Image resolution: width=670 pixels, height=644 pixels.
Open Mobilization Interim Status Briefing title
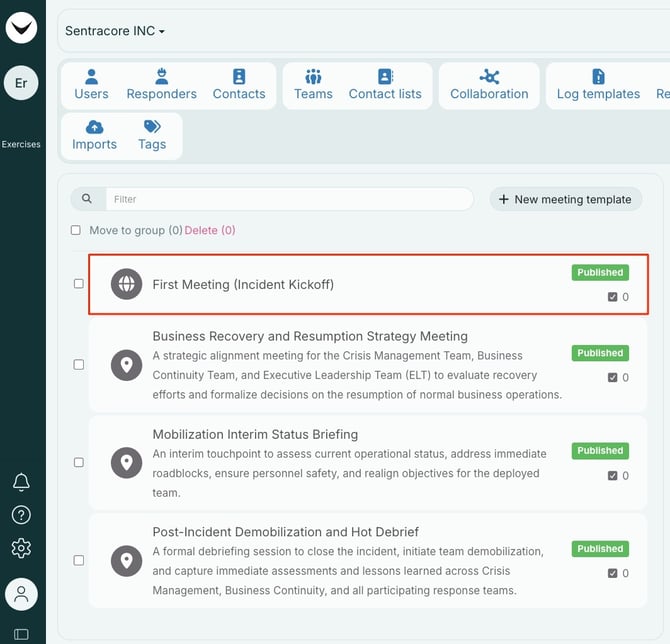point(255,434)
